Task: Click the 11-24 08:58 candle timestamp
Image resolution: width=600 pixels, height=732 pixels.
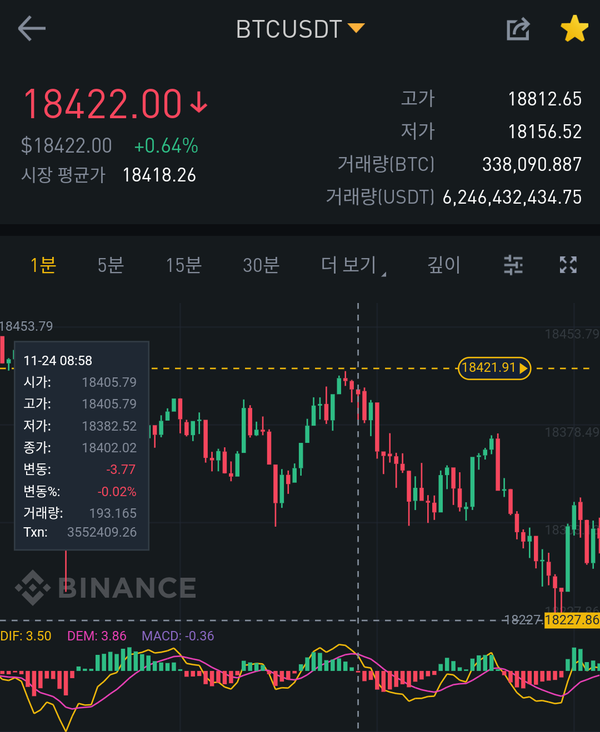Action: tap(58, 361)
